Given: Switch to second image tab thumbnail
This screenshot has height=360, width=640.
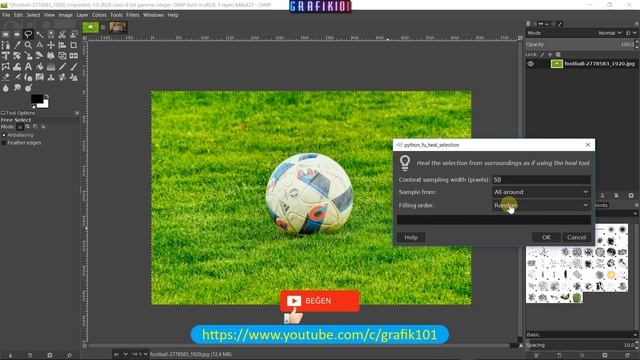Looking at the screenshot, I should pos(118,27).
